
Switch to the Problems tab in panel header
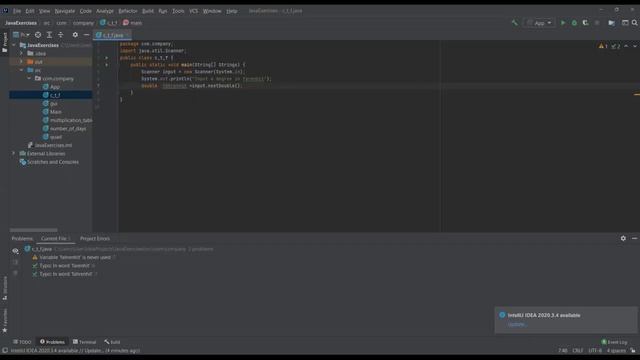pyautogui.click(x=22, y=238)
